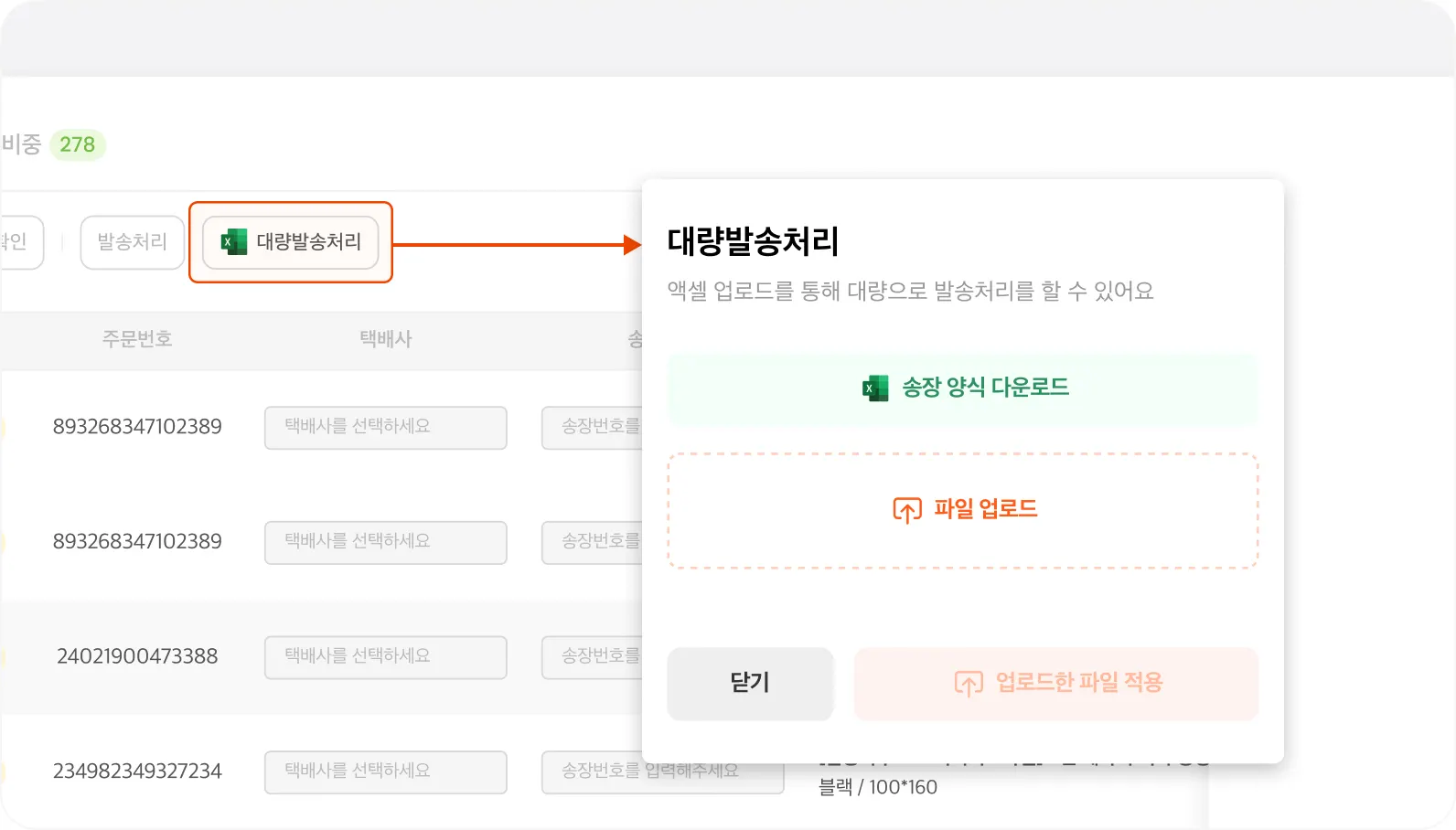Open courier dropdown for order 234982349327234

click(386, 772)
